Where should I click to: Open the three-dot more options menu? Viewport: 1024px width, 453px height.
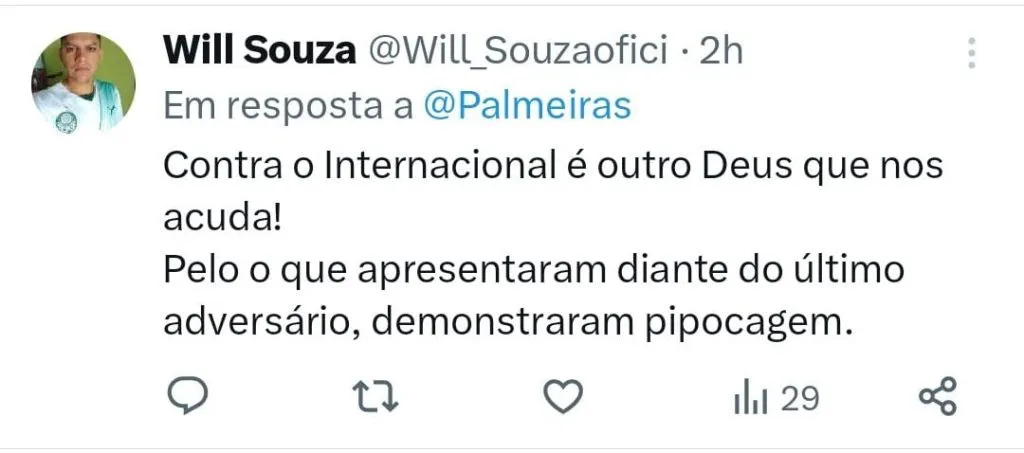[972, 53]
